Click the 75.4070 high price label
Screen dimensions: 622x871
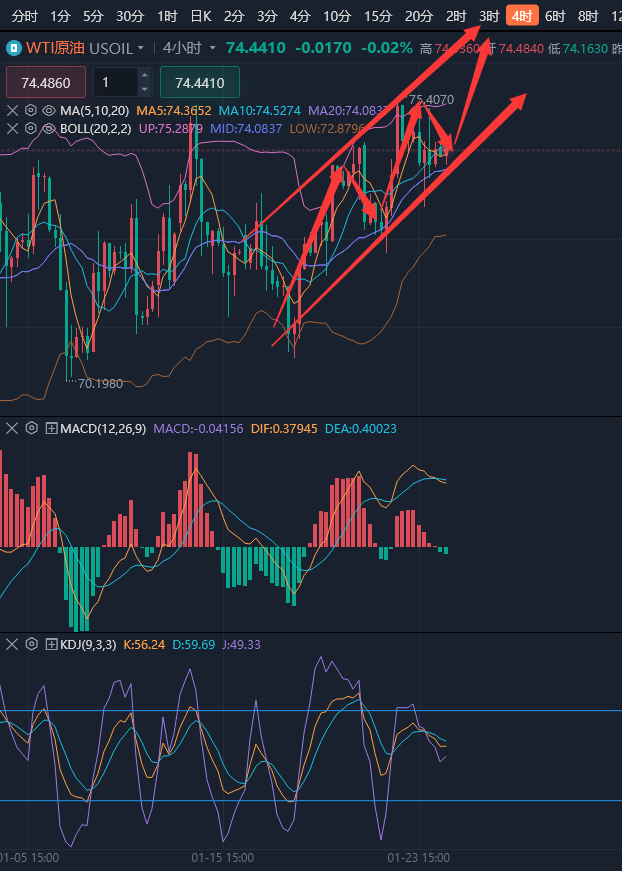click(x=432, y=99)
